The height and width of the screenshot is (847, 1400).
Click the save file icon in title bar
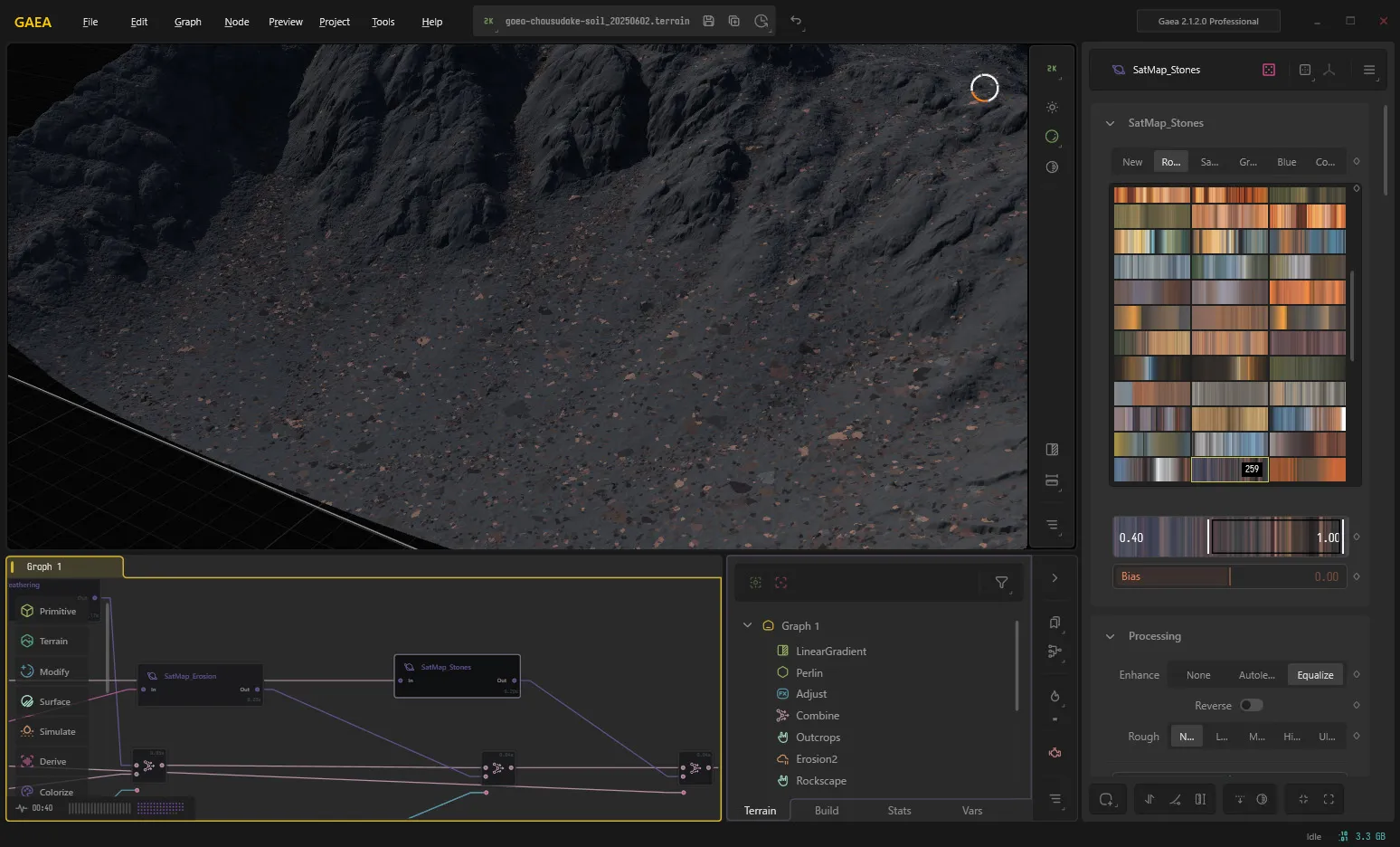point(708,21)
